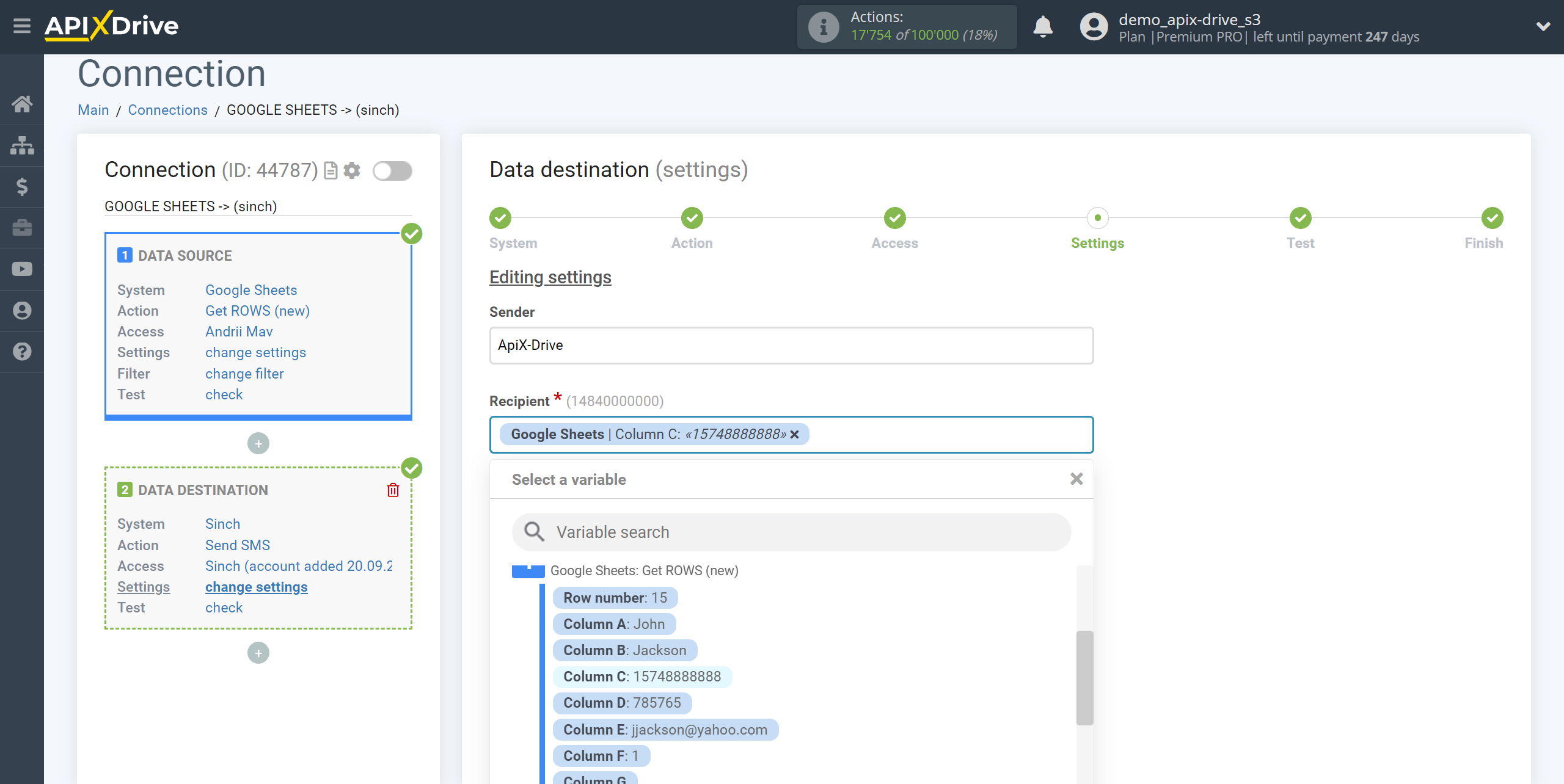
Task: Open the video tutorials sidebar icon
Action: tap(22, 269)
